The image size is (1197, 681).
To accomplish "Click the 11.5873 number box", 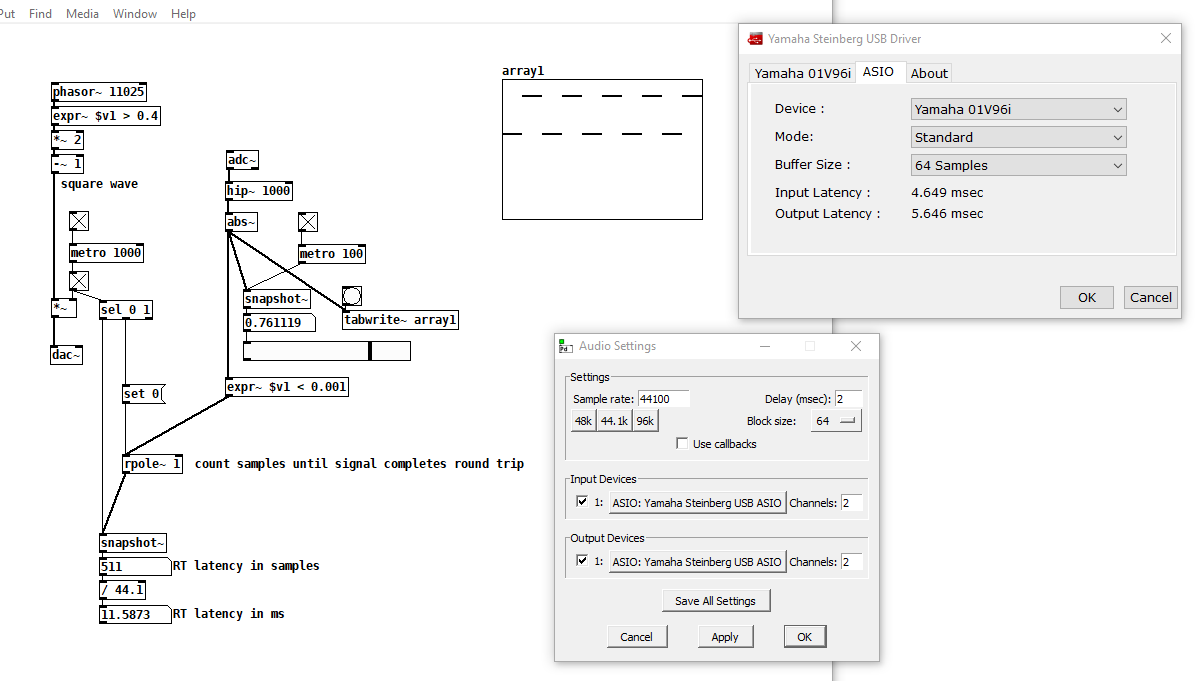I will (x=135, y=615).
